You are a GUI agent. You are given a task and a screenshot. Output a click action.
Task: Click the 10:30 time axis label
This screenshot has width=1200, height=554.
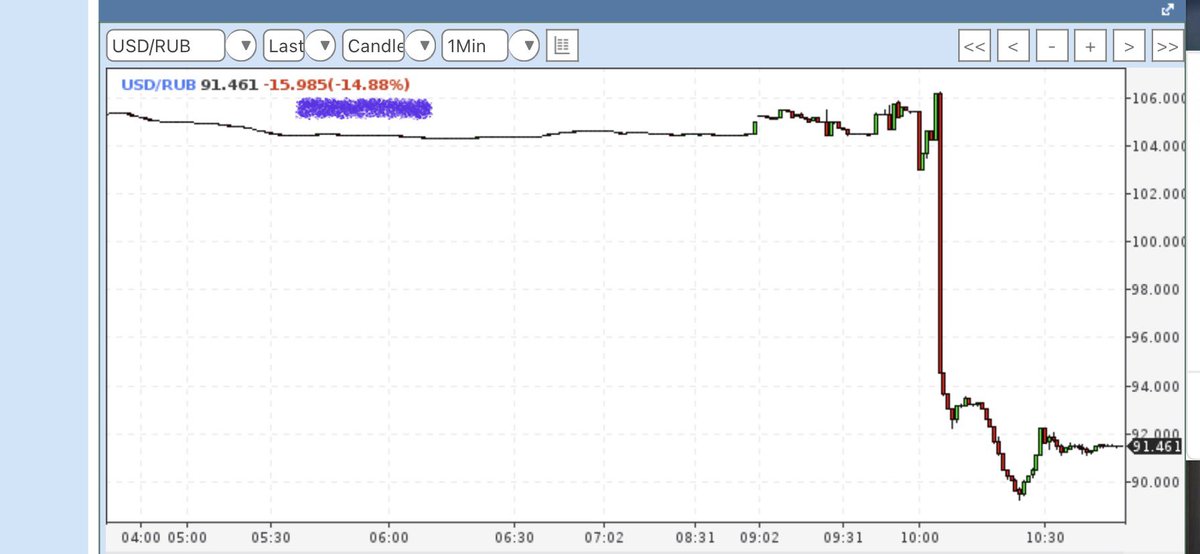(1043, 537)
